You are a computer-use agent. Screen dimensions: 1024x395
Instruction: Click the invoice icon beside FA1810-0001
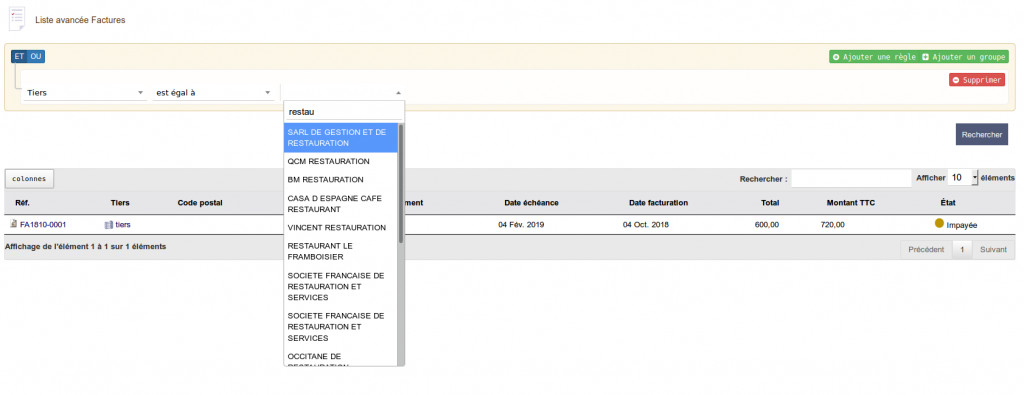(13, 224)
